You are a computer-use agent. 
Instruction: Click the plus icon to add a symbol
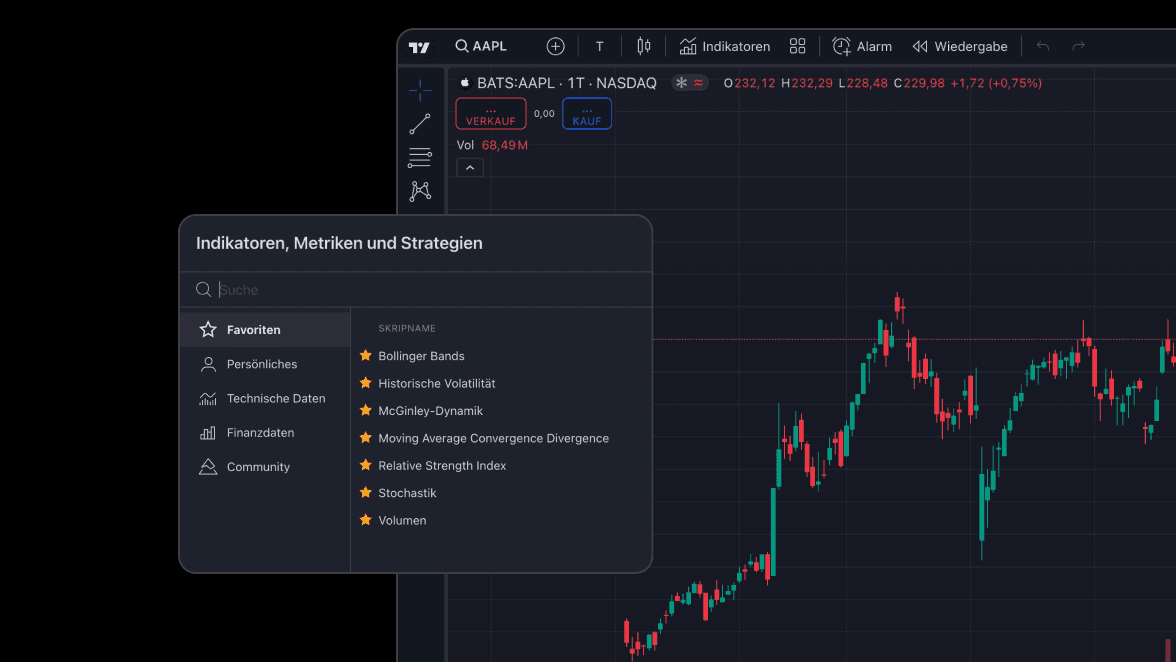tap(555, 46)
